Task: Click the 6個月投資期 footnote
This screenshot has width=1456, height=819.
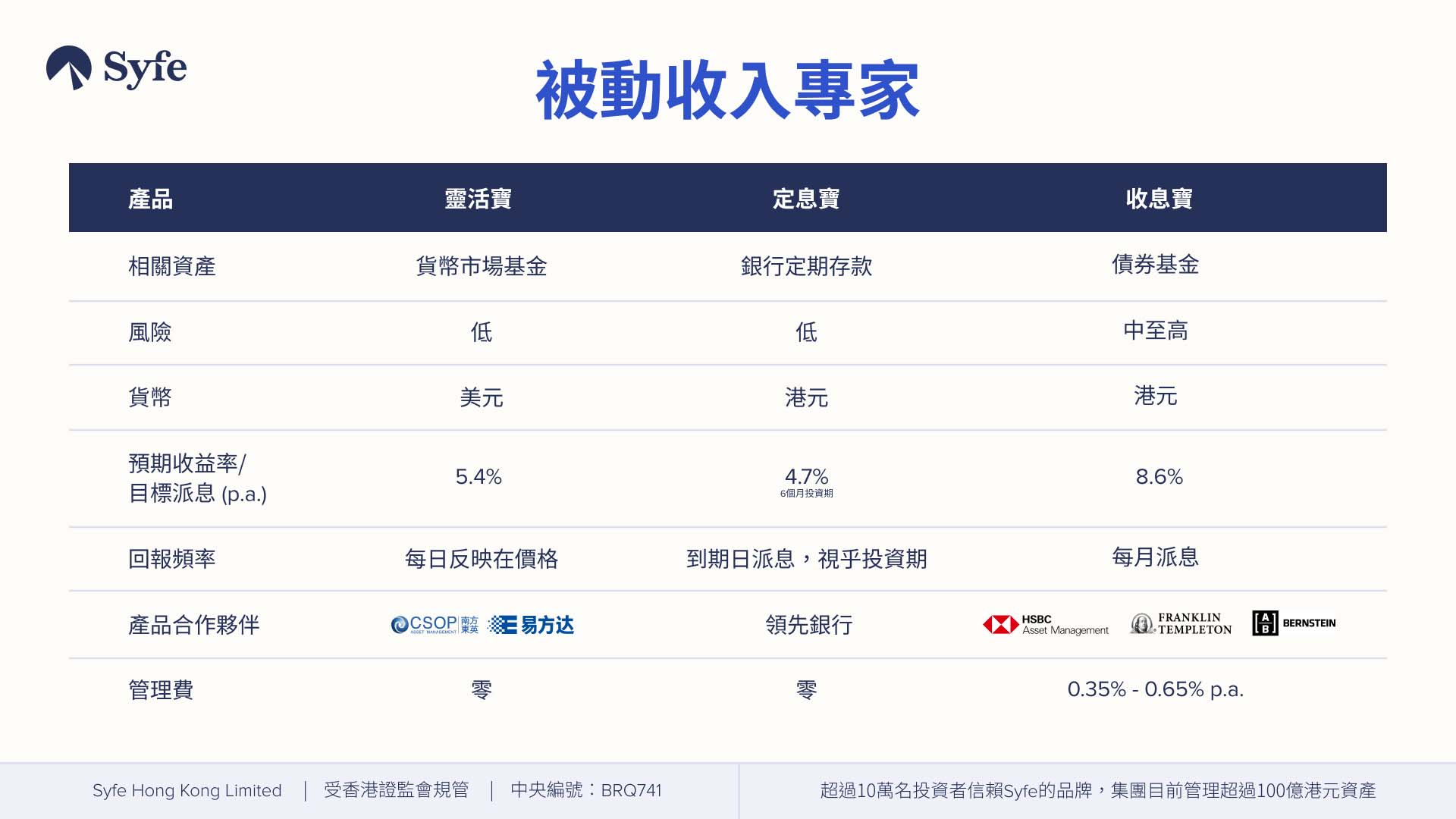Action: pyautogui.click(x=806, y=494)
